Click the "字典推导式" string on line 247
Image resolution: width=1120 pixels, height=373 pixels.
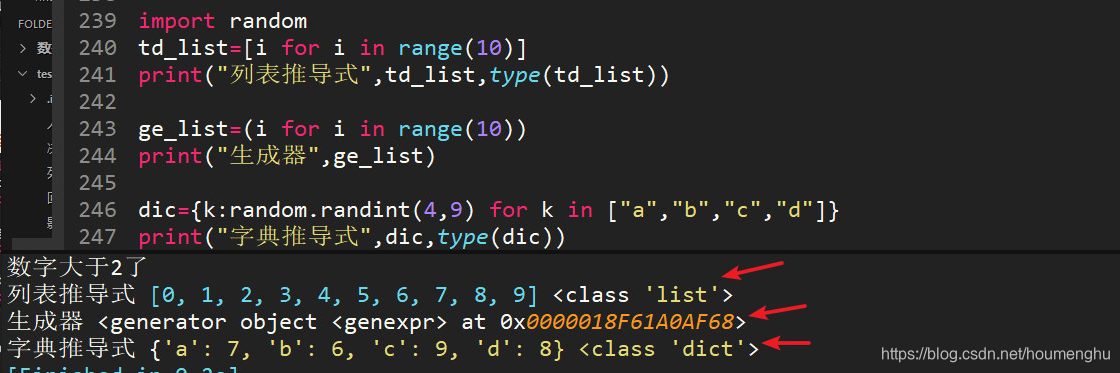[295, 237]
